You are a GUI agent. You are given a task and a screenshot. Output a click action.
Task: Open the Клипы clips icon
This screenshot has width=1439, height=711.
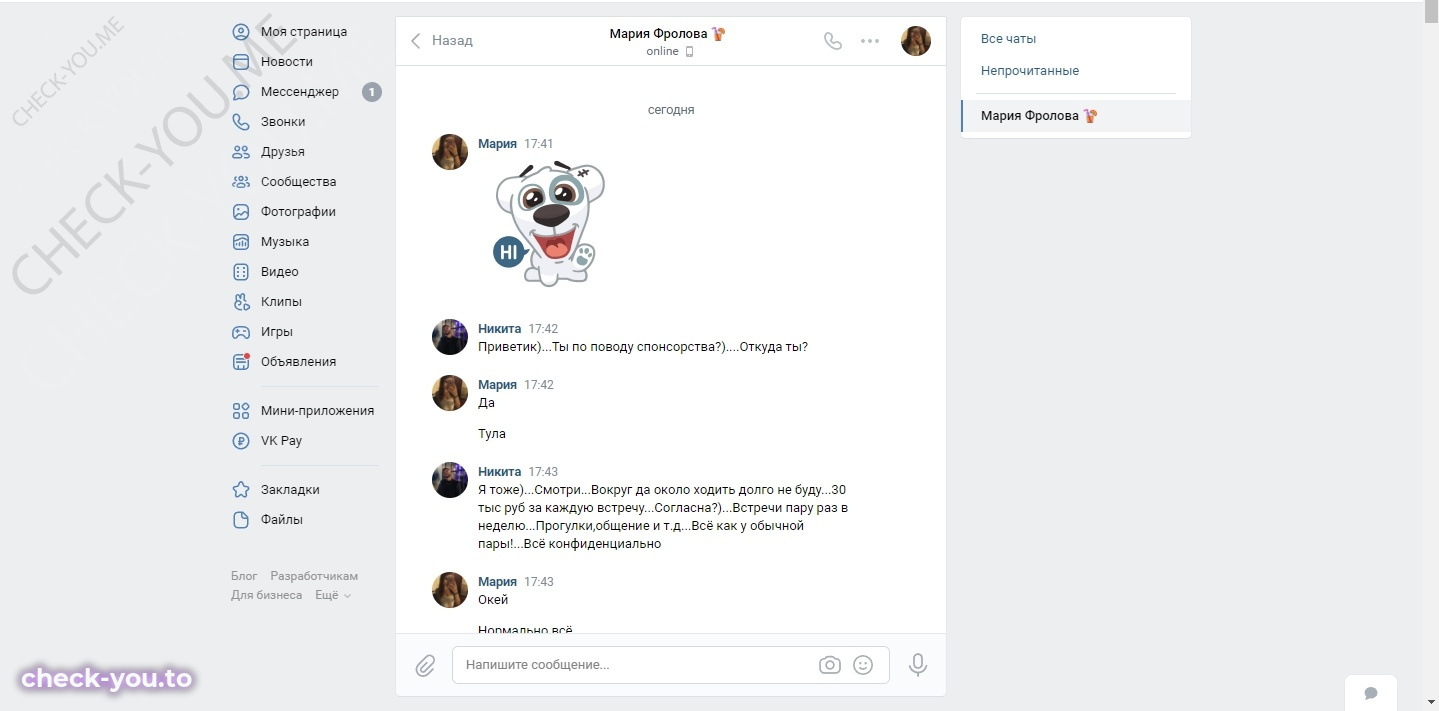tap(241, 302)
